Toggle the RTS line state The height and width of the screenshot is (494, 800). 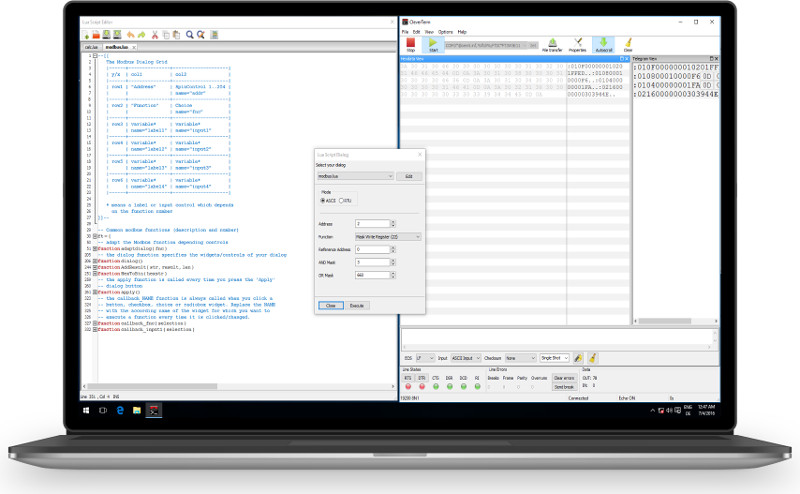coord(408,378)
